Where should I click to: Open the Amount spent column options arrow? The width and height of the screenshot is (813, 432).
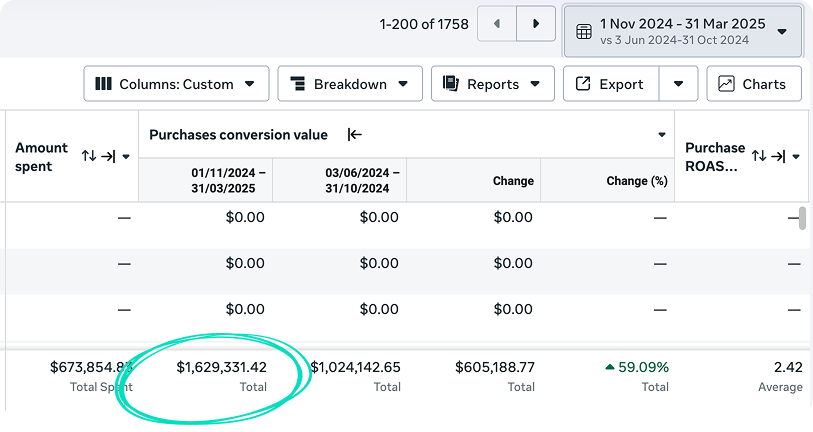[x=126, y=157]
